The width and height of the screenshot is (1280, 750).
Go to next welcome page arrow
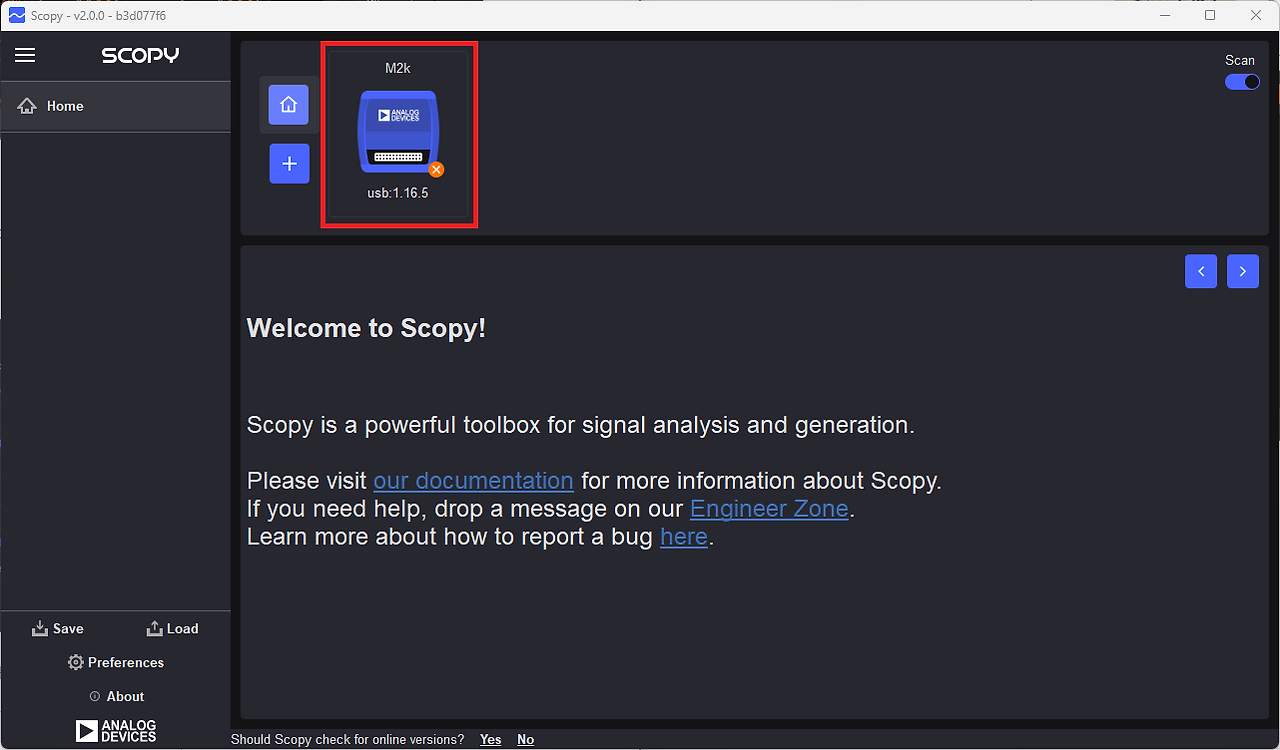(1243, 271)
